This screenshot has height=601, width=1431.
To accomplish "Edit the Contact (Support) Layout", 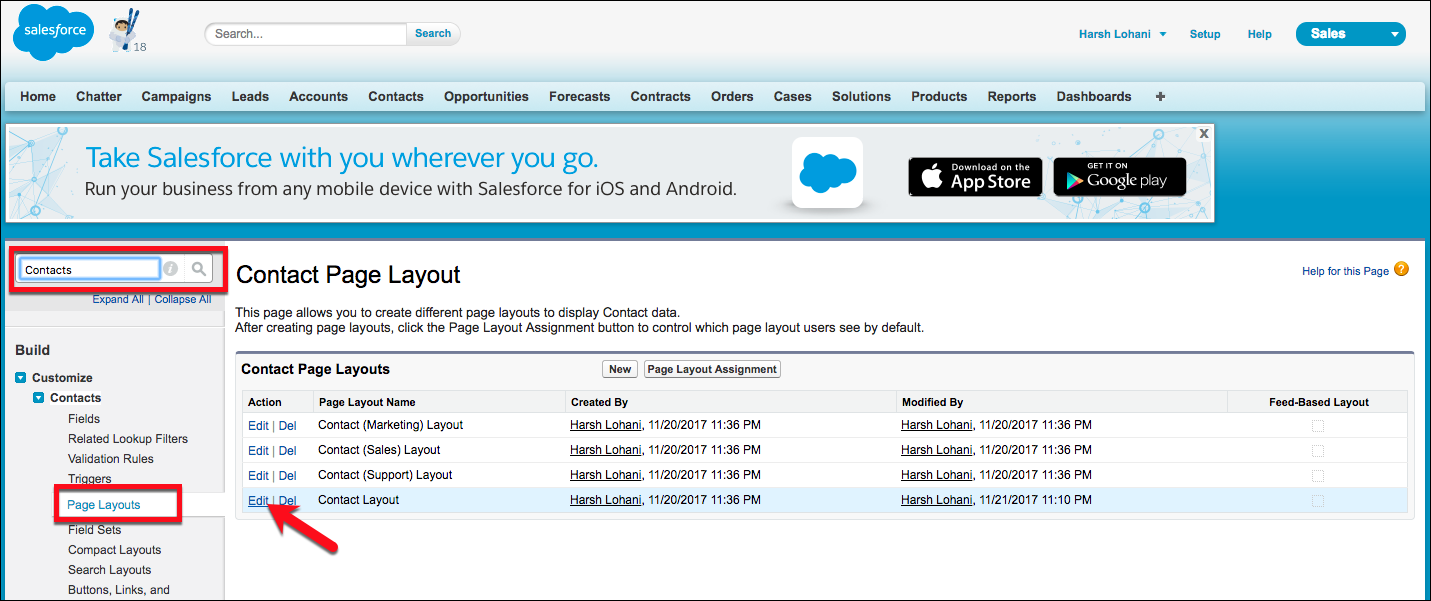I will pyautogui.click(x=258, y=475).
